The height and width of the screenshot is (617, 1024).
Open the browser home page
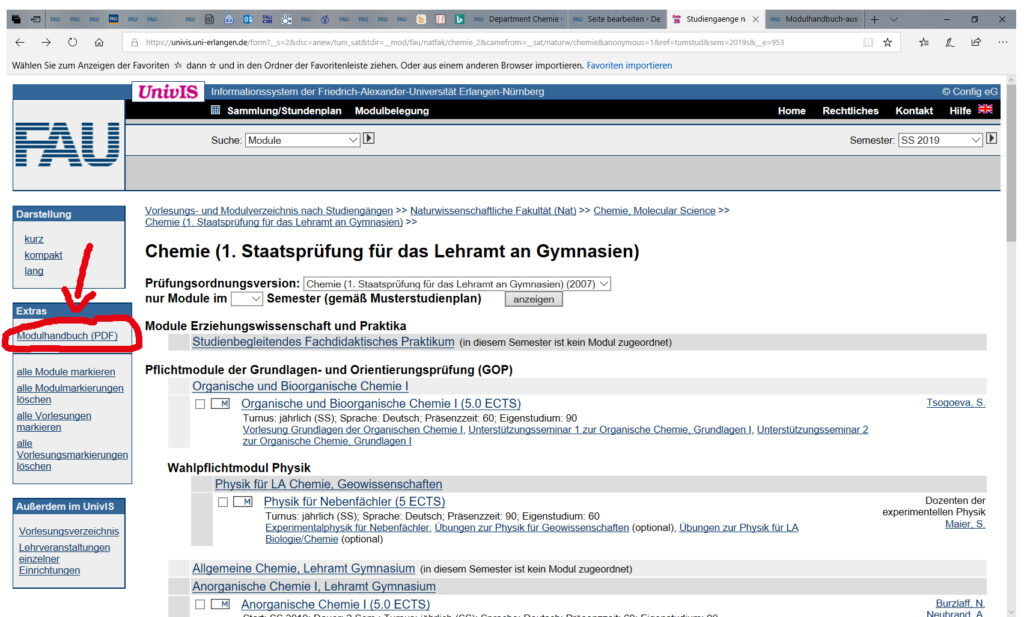click(99, 42)
